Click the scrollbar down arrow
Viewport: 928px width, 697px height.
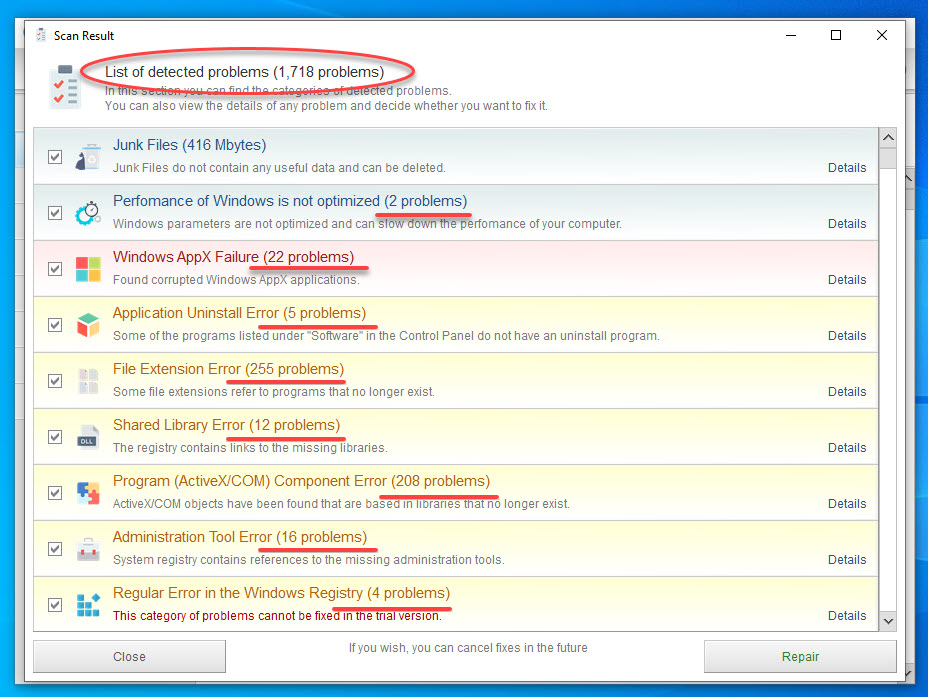point(888,621)
